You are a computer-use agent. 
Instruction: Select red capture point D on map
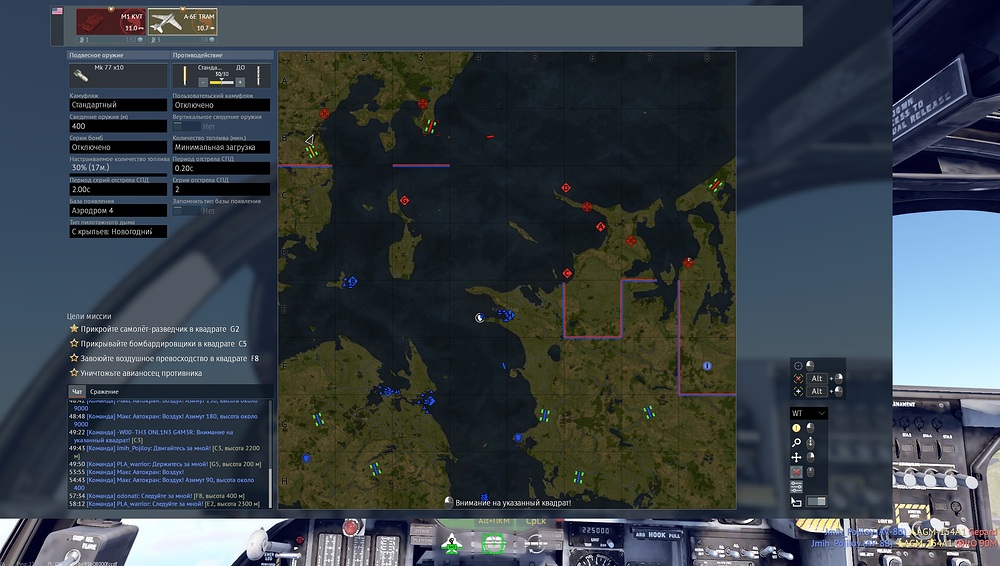click(x=566, y=188)
